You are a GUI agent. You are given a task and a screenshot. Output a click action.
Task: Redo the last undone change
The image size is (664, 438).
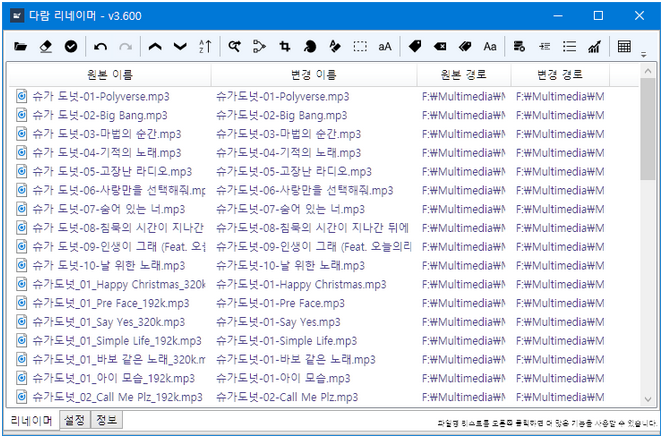pyautogui.click(x=126, y=47)
